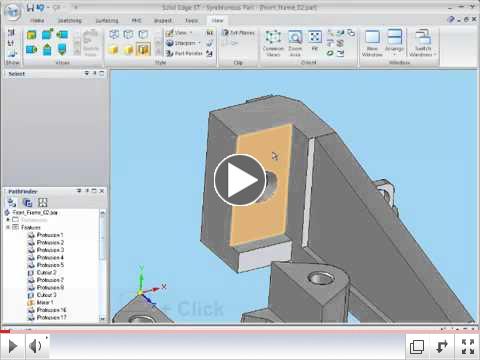Choose the first wireframe style icon in Style group

pos(114,34)
